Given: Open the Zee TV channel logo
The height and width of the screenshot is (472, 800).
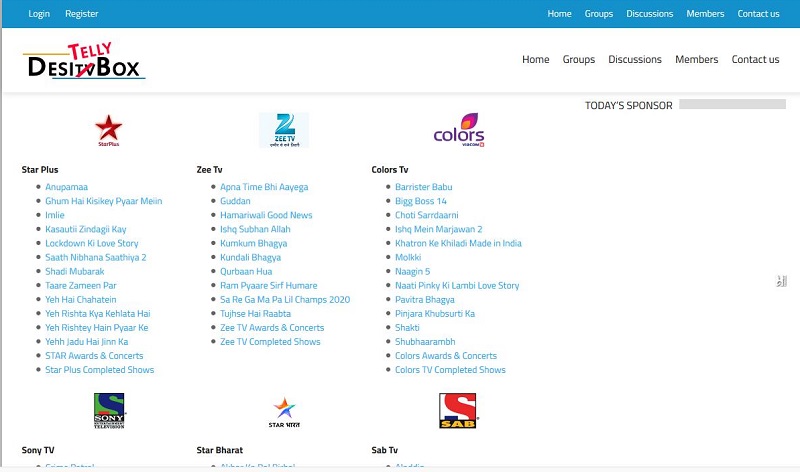Looking at the screenshot, I should click(x=284, y=130).
